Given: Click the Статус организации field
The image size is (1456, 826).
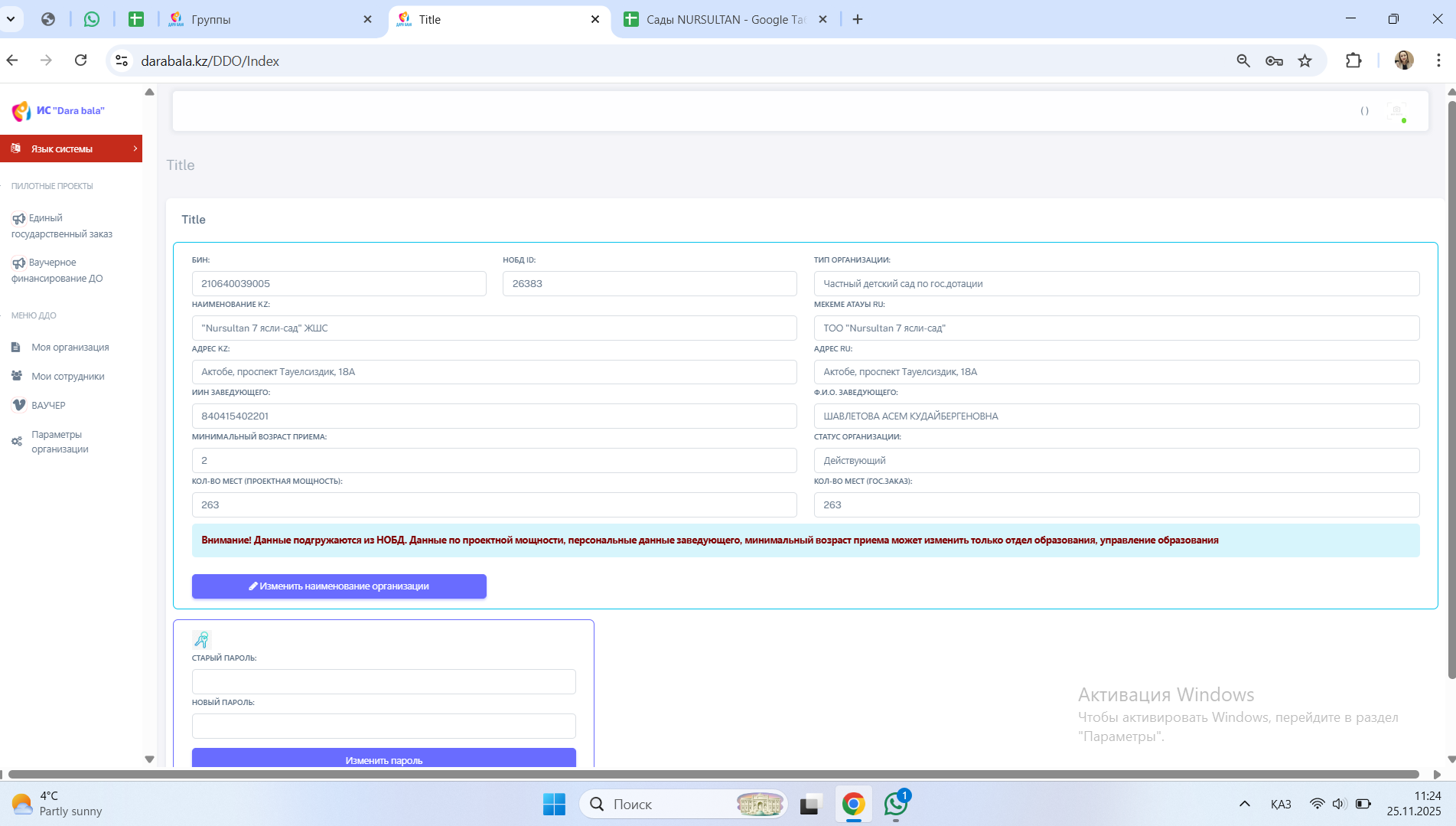Looking at the screenshot, I should pos(1116,460).
